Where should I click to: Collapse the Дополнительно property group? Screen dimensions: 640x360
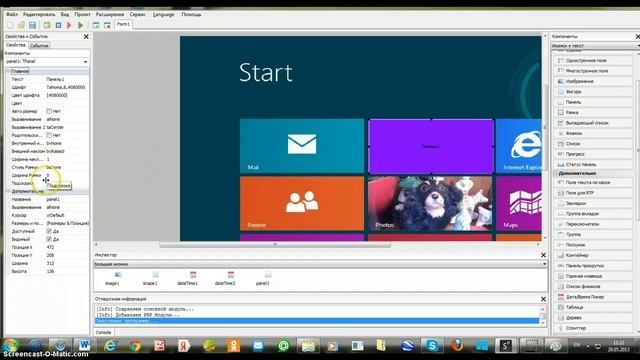click(x=8, y=191)
